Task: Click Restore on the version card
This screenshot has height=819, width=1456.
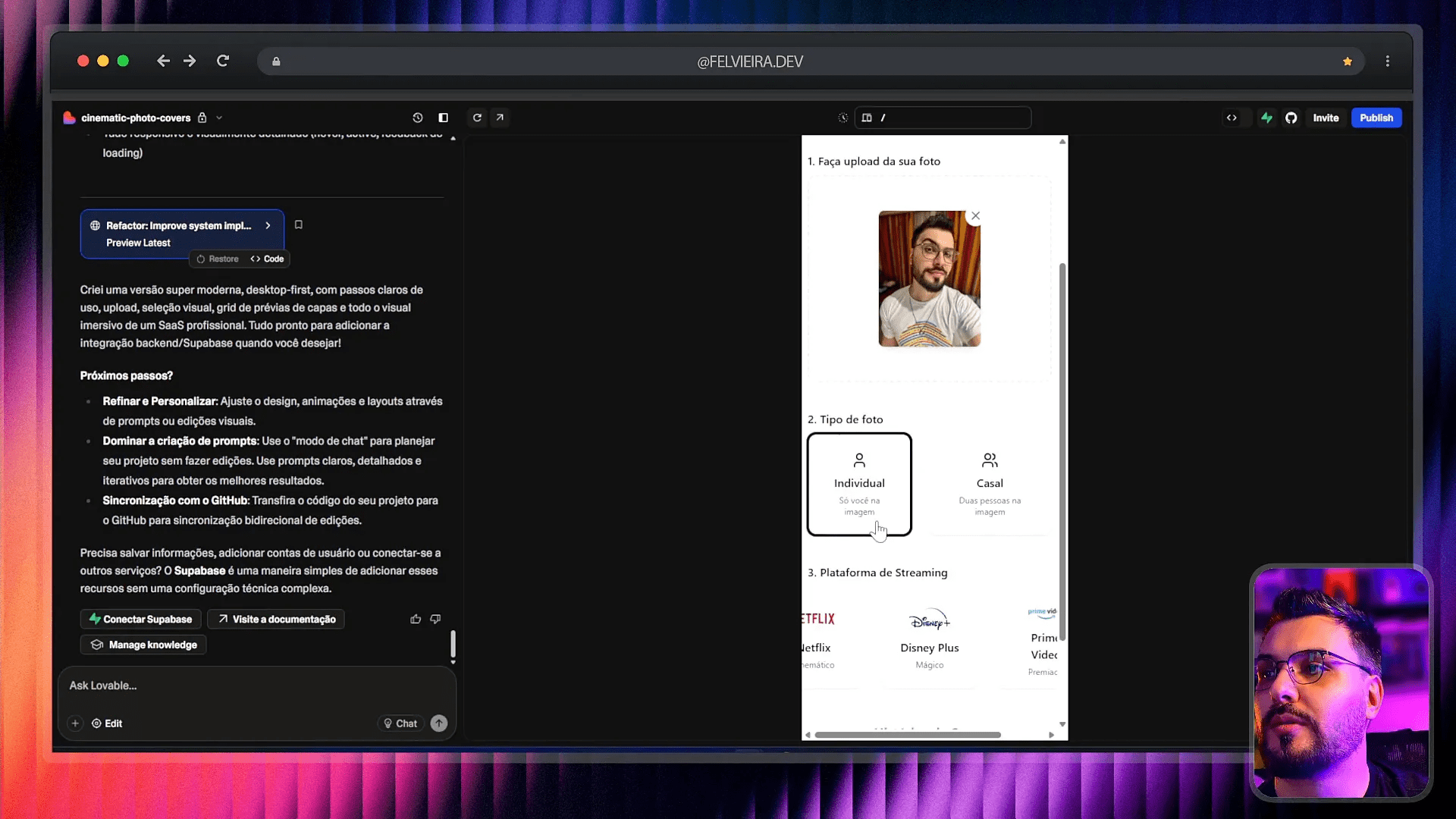Action: (218, 259)
